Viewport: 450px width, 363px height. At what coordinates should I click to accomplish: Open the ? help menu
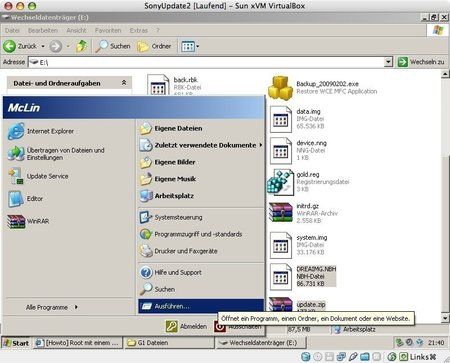(x=158, y=30)
